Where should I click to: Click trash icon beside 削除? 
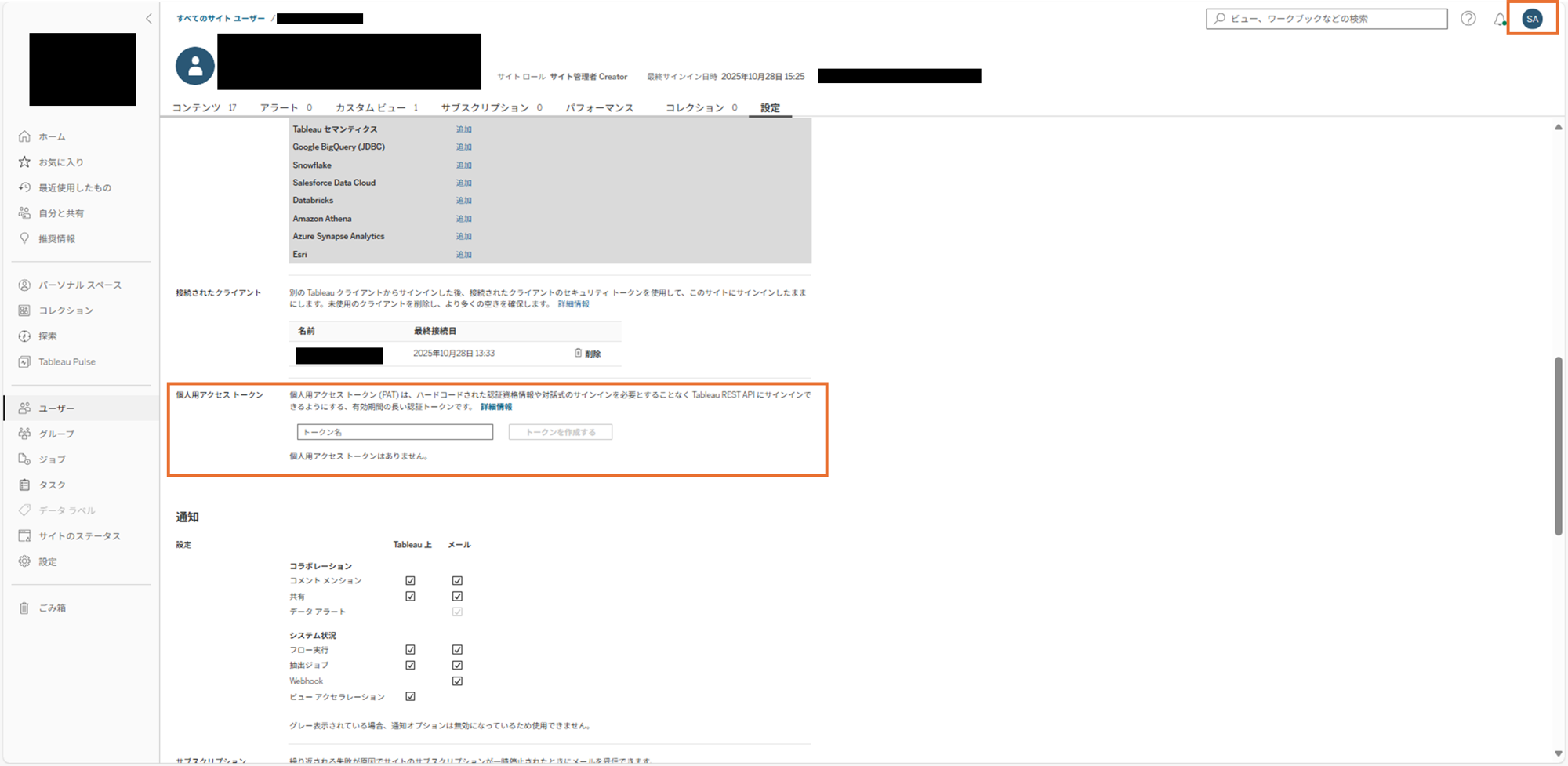pyautogui.click(x=578, y=354)
